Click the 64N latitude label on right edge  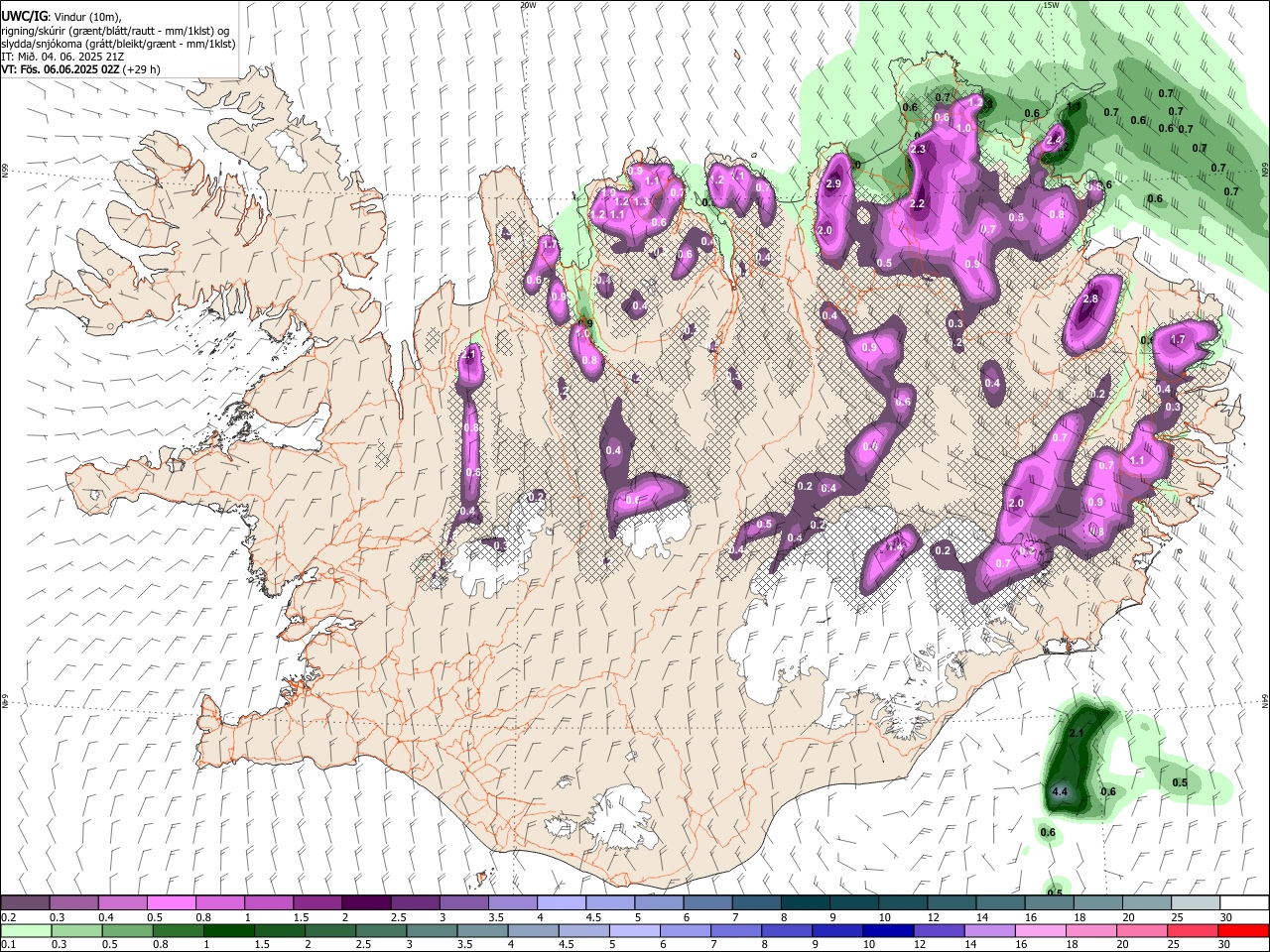tap(1265, 699)
